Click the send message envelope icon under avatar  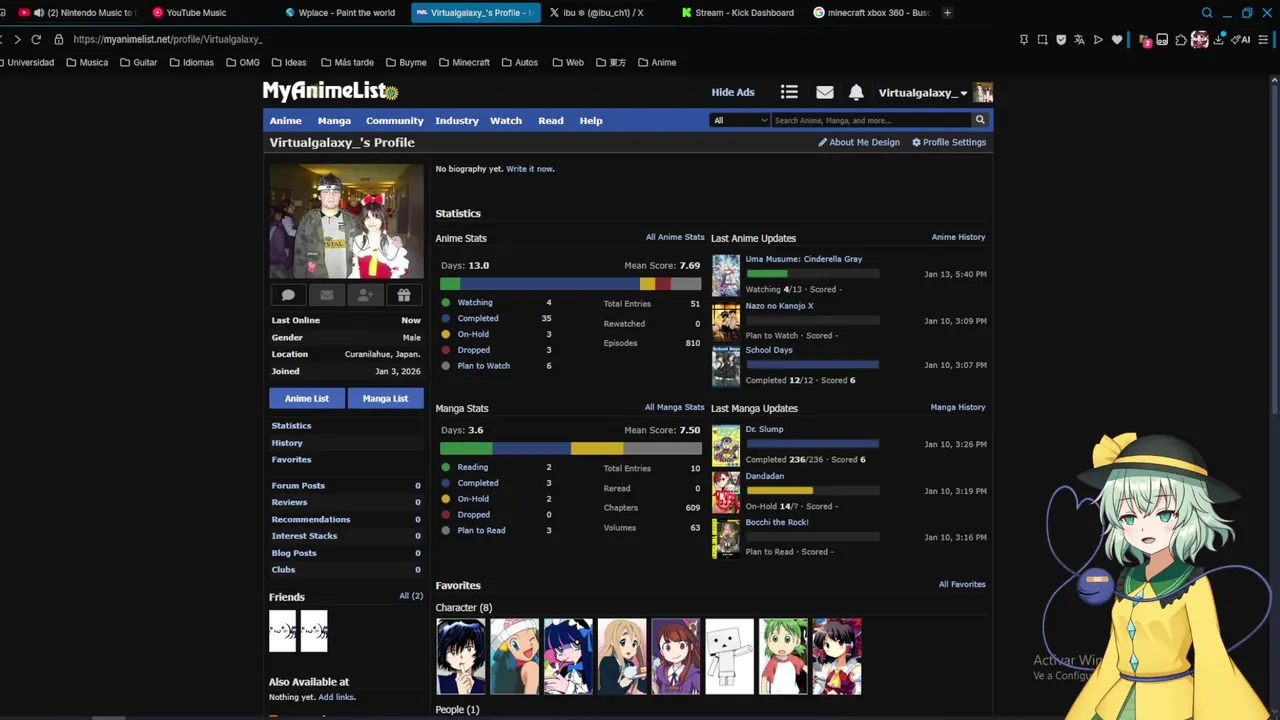[326, 295]
